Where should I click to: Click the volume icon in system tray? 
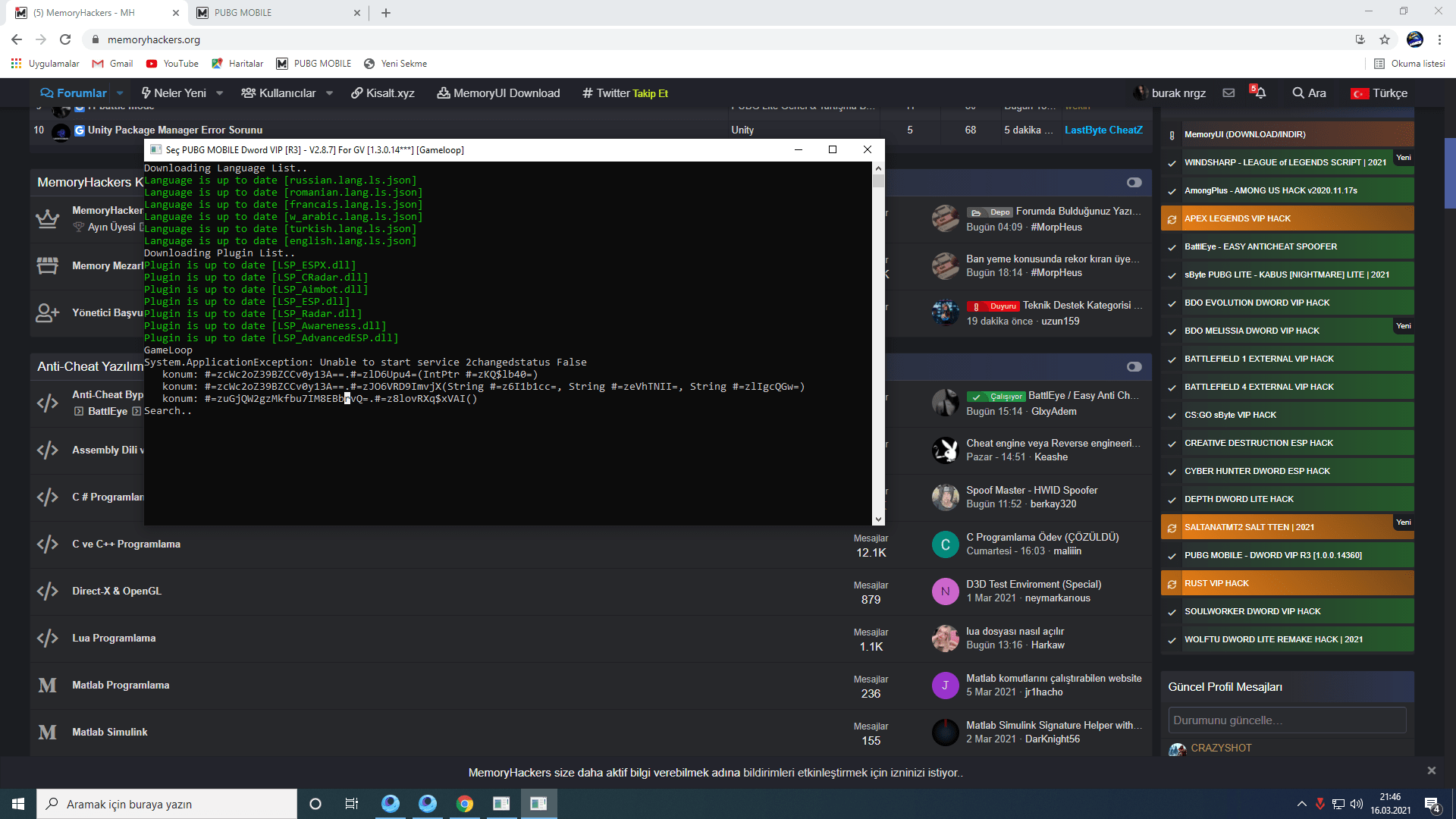(1356, 804)
